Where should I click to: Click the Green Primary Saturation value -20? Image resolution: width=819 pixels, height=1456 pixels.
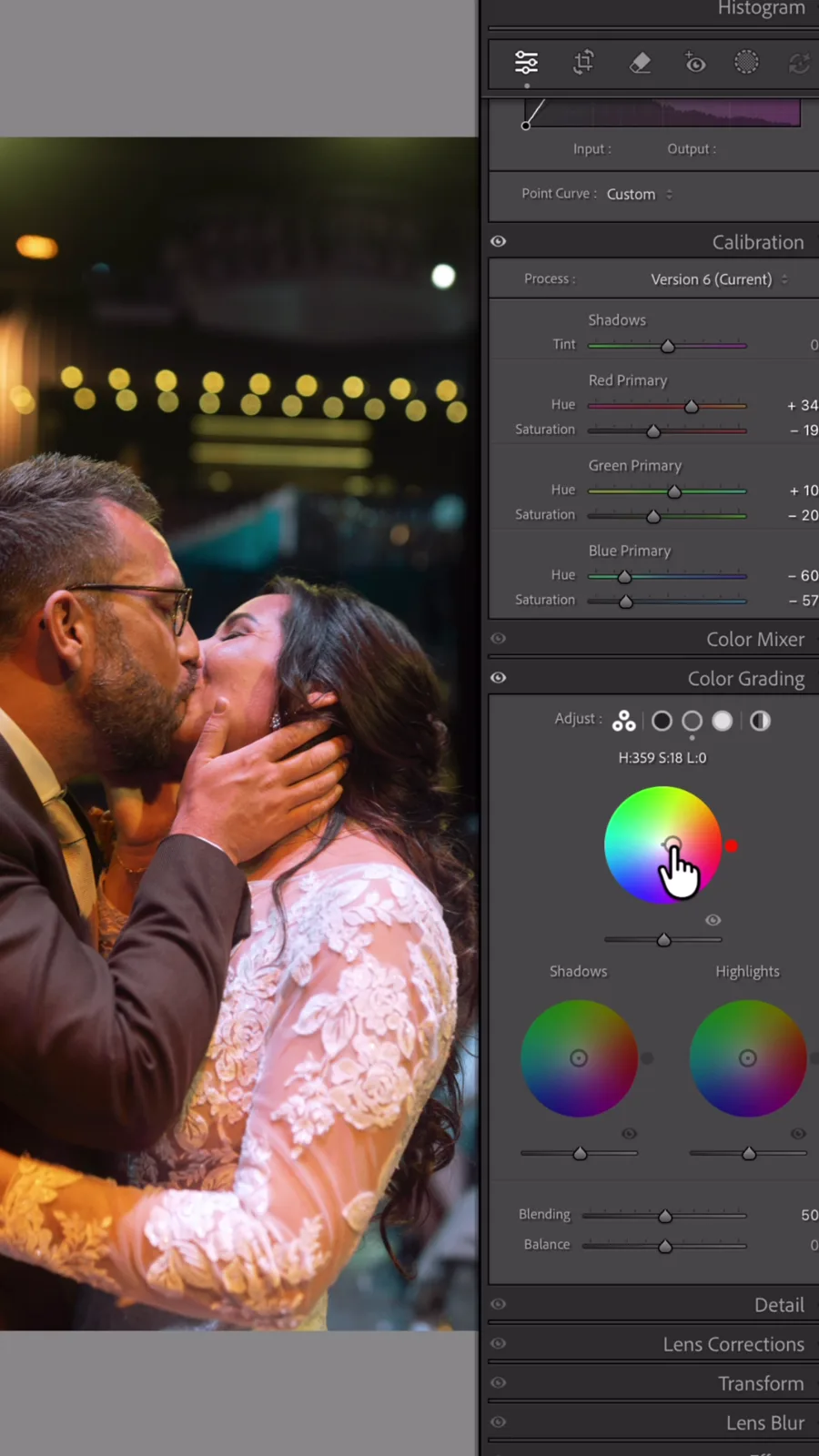(803, 515)
